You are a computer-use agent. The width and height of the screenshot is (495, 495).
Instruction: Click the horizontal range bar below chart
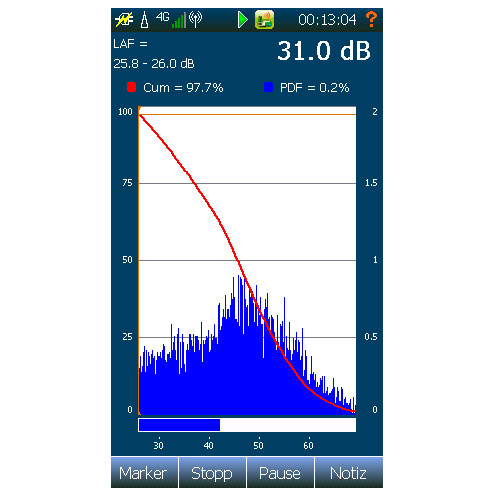pos(247,425)
